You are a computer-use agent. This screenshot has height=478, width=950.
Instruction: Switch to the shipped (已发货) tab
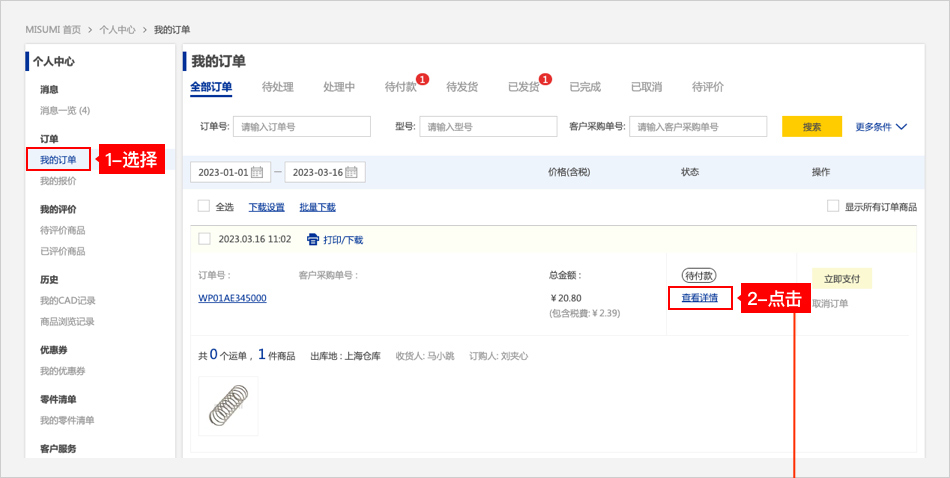click(524, 87)
